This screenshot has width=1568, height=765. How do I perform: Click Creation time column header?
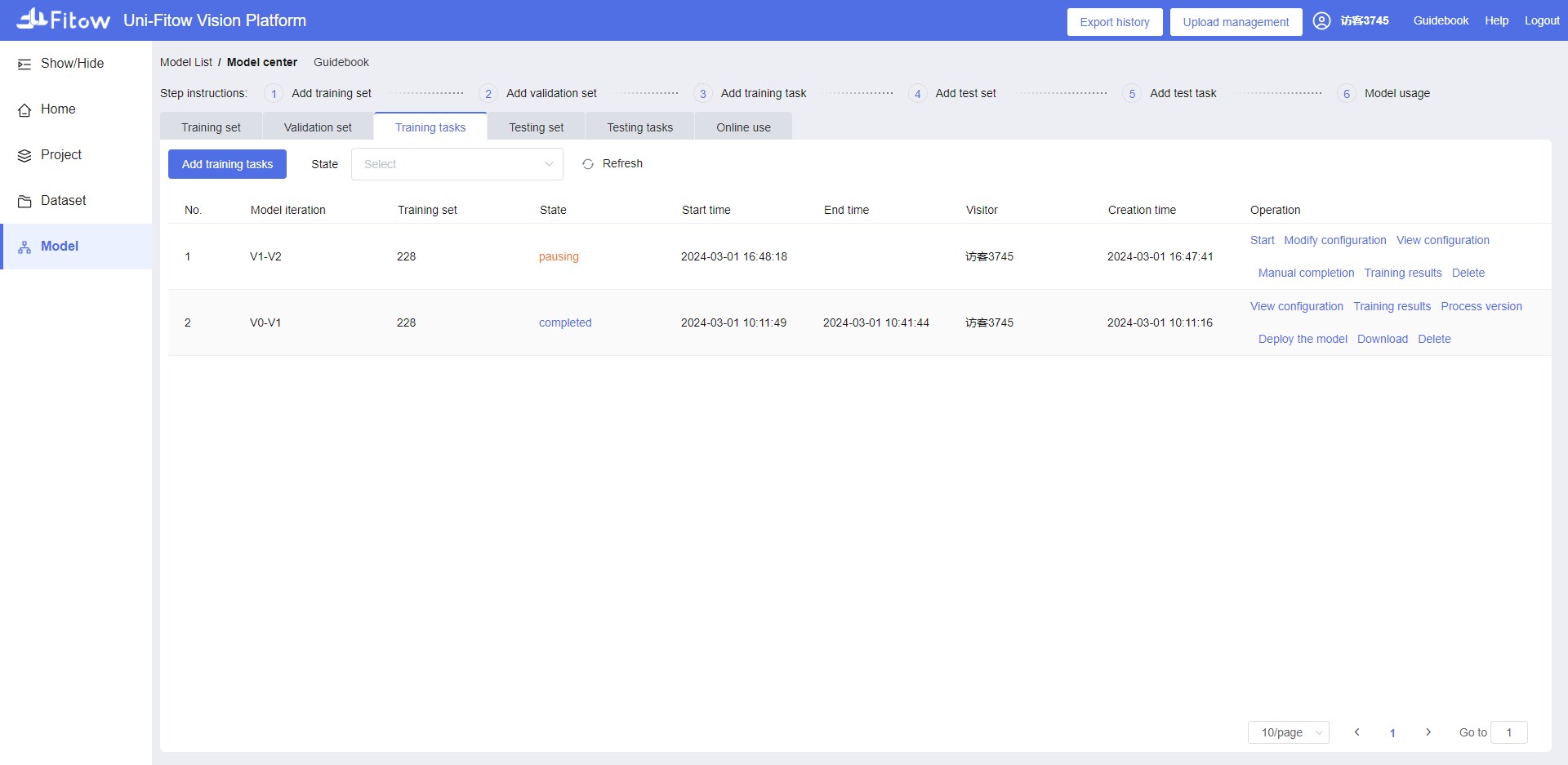point(1142,210)
